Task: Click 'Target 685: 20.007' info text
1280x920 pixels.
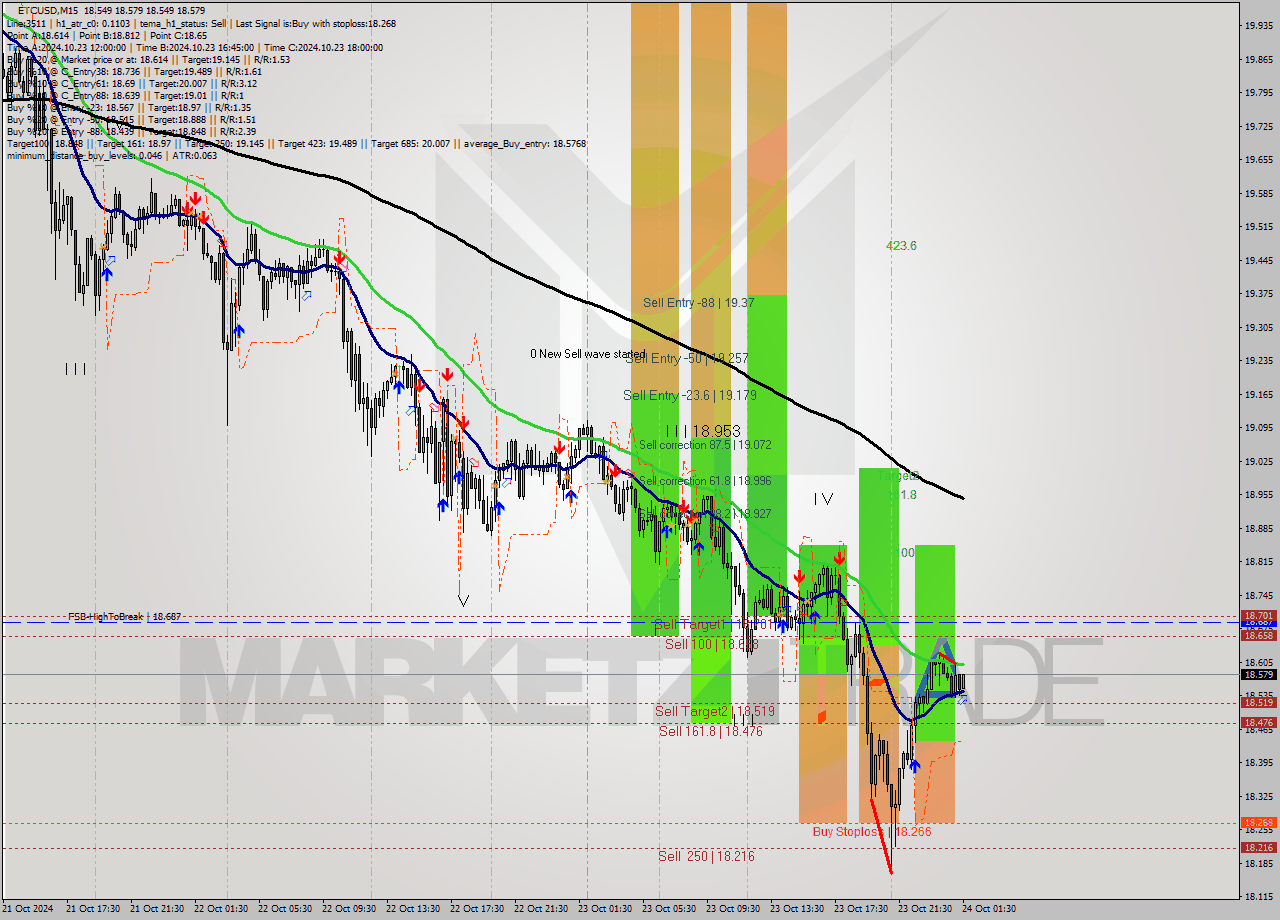Action: point(413,144)
